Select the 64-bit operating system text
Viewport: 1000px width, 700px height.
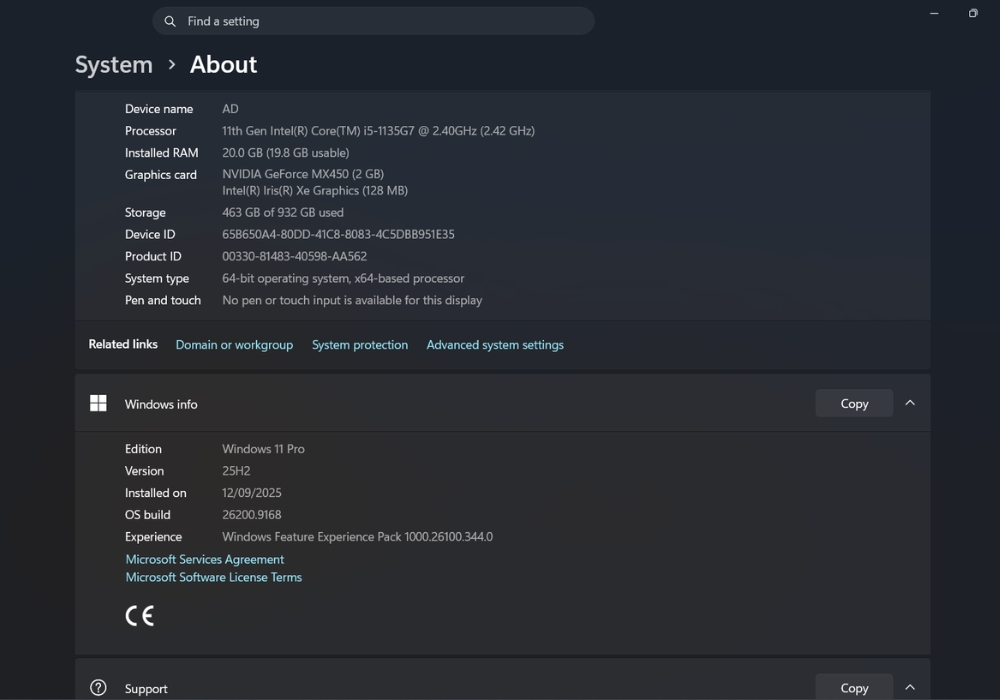pyautogui.click(x=343, y=279)
